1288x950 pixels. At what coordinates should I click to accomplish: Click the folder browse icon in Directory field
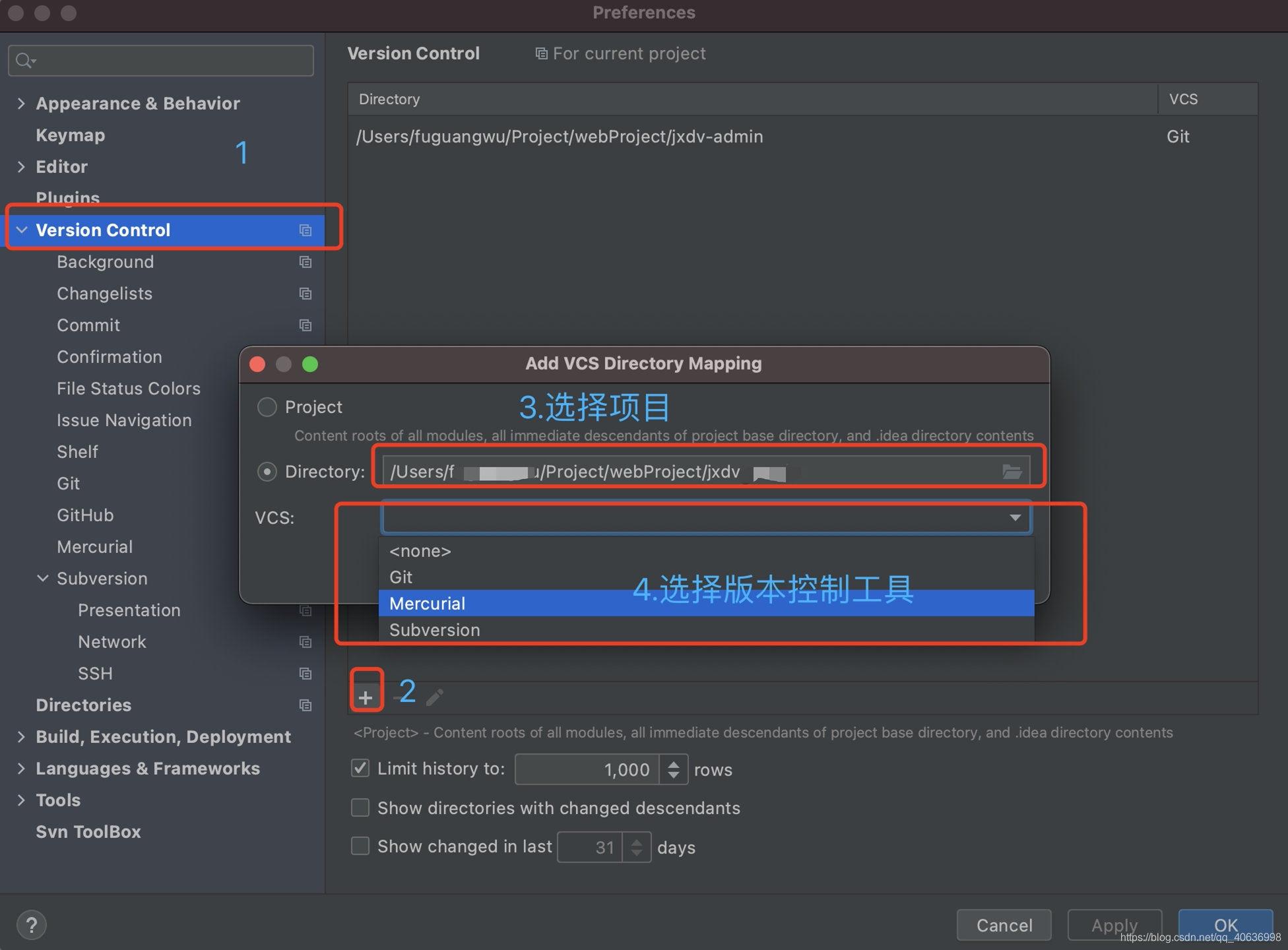coord(1012,472)
